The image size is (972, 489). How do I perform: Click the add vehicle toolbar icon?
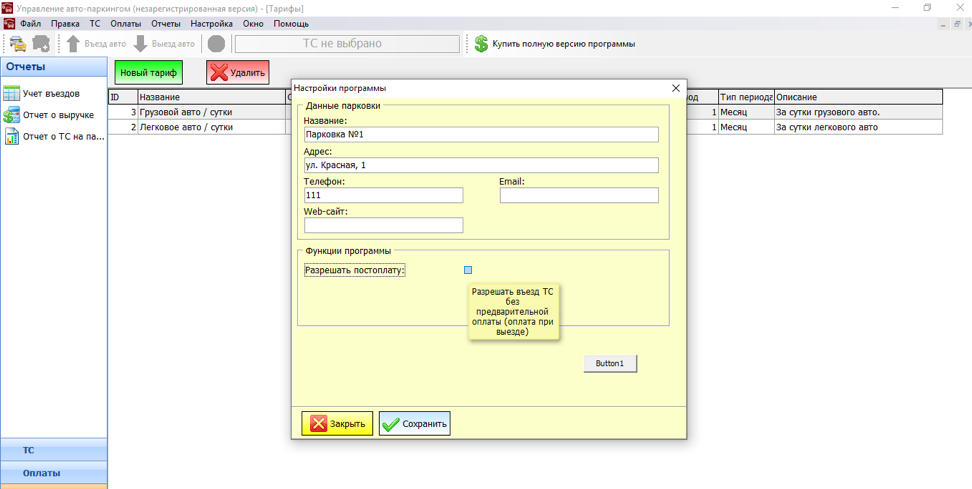click(42, 44)
